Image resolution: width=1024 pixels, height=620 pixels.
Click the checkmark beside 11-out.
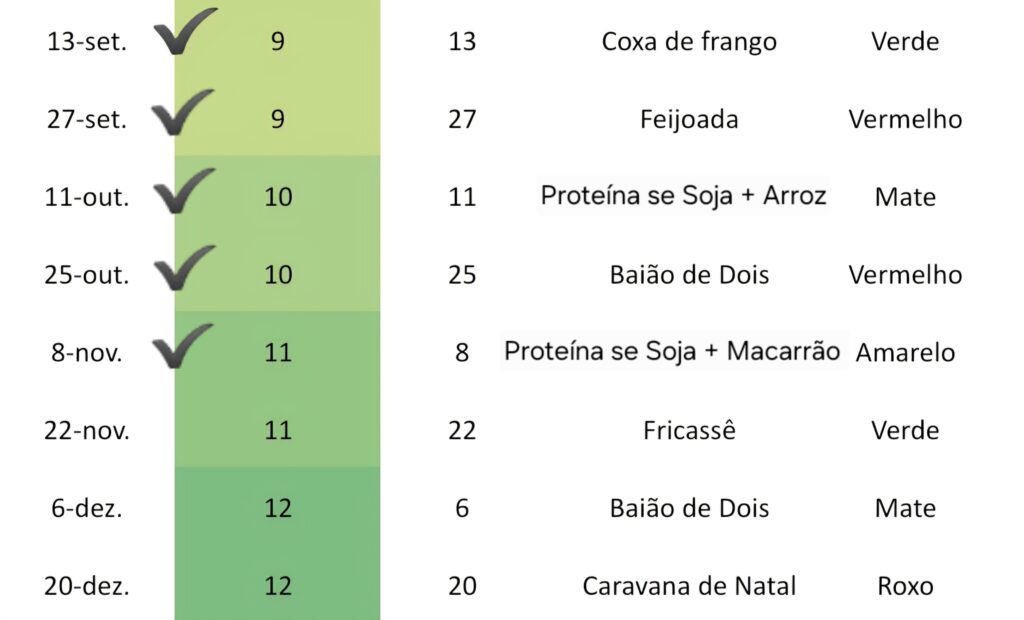point(184,190)
